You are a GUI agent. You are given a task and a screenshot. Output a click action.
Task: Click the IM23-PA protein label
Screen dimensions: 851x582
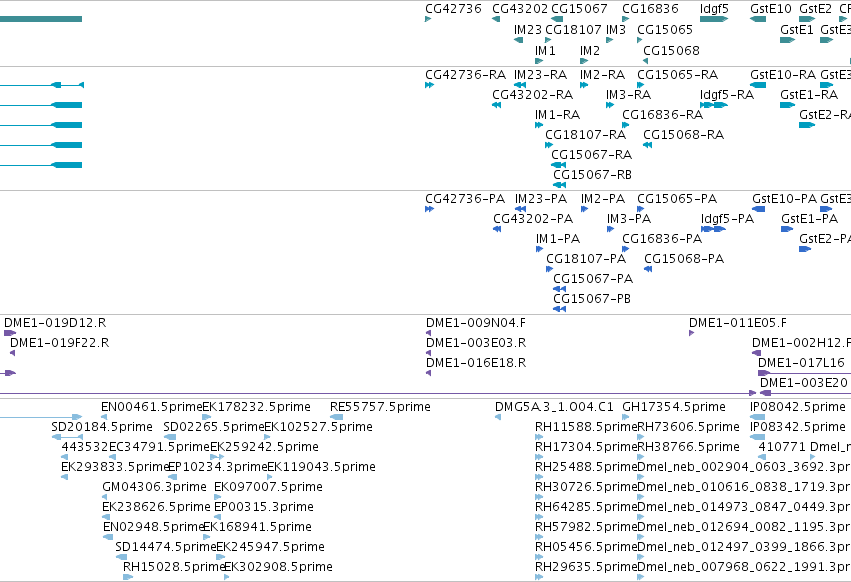pyautogui.click(x=541, y=199)
